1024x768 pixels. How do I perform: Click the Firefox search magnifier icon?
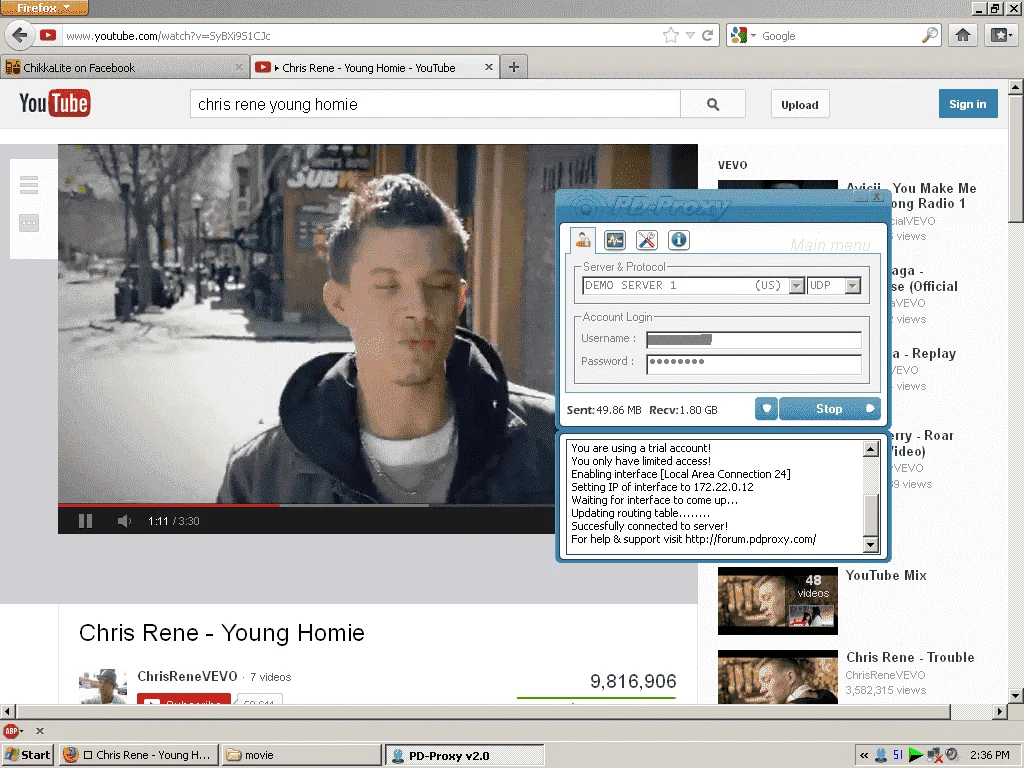click(930, 35)
